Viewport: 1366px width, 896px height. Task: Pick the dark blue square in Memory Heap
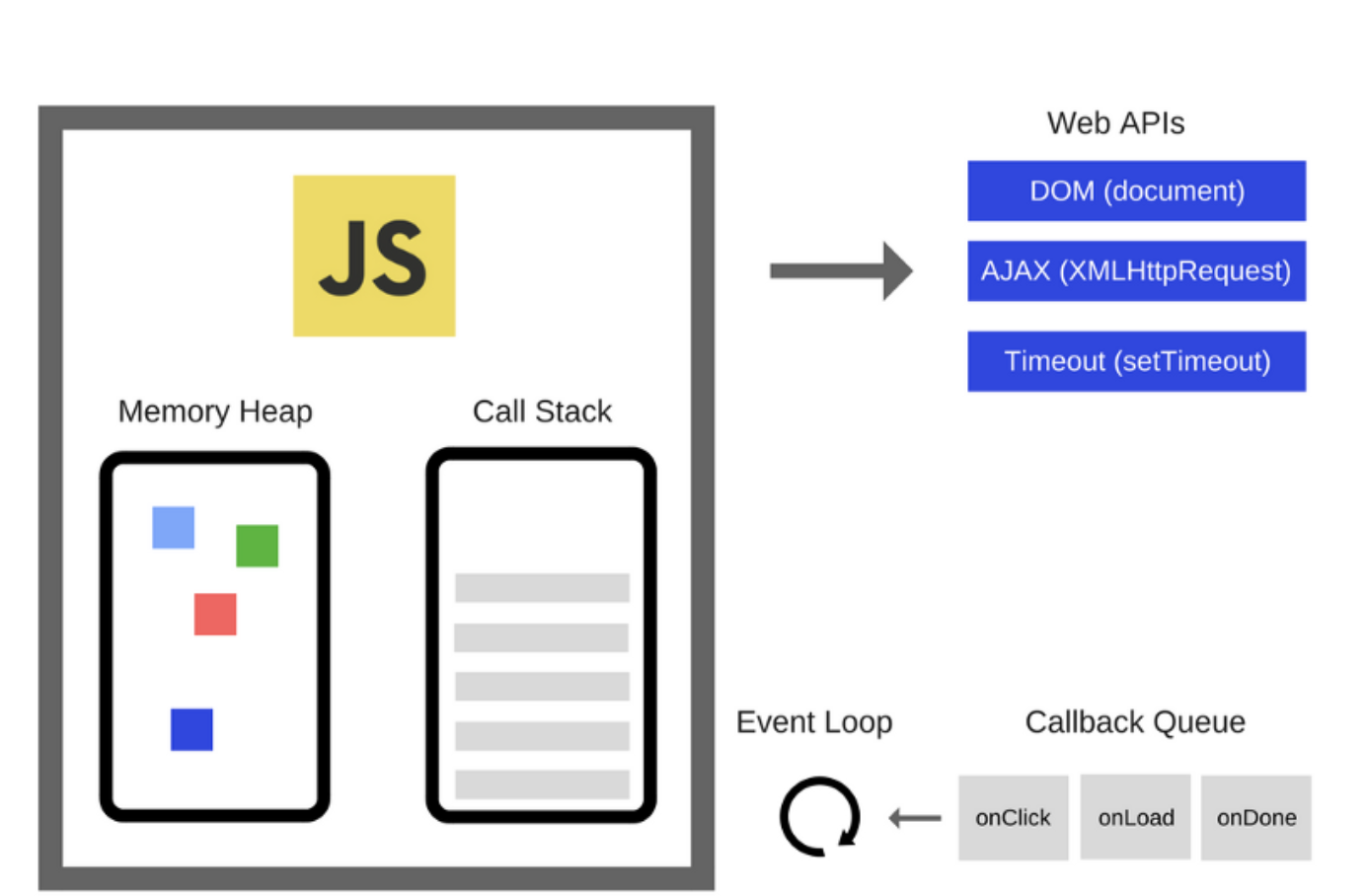[191, 729]
